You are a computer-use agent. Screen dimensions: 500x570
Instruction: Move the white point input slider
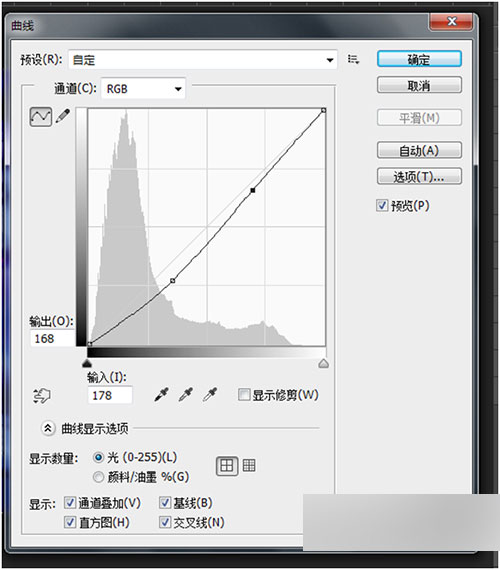[x=323, y=363]
